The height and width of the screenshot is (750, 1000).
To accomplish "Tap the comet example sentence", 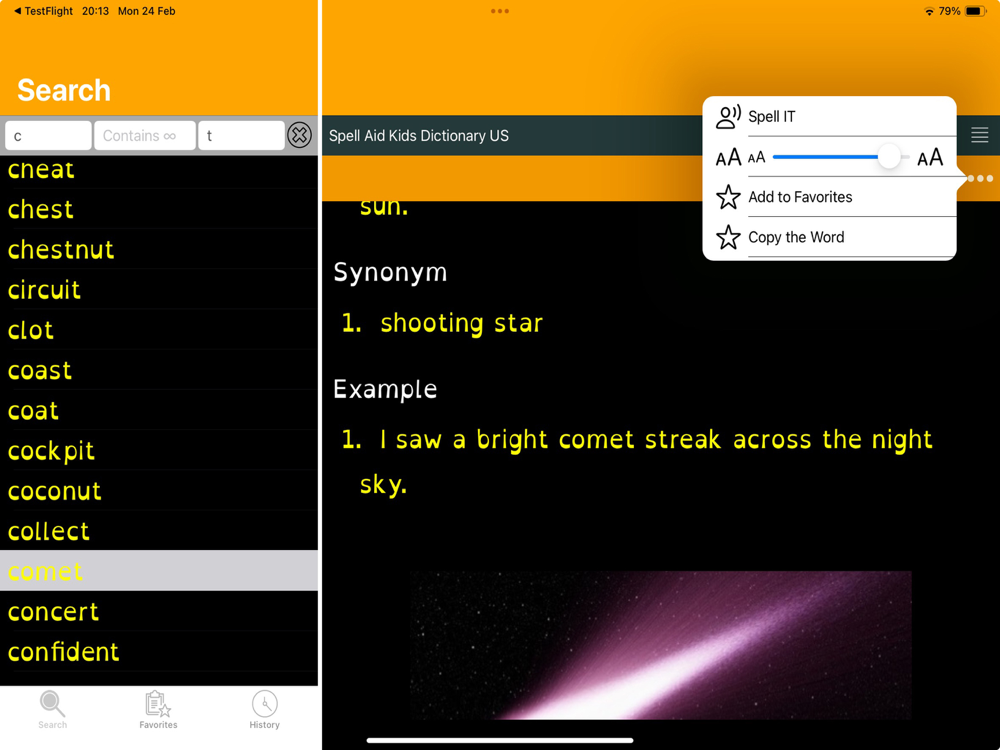I will click(x=646, y=462).
